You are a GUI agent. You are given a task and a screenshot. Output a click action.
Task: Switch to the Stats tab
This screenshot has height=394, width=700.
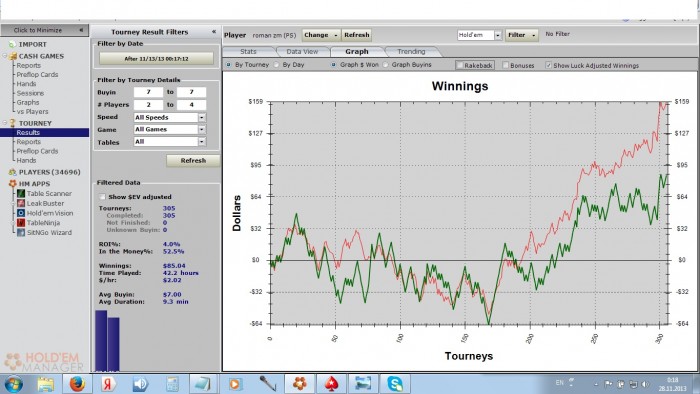[248, 52]
